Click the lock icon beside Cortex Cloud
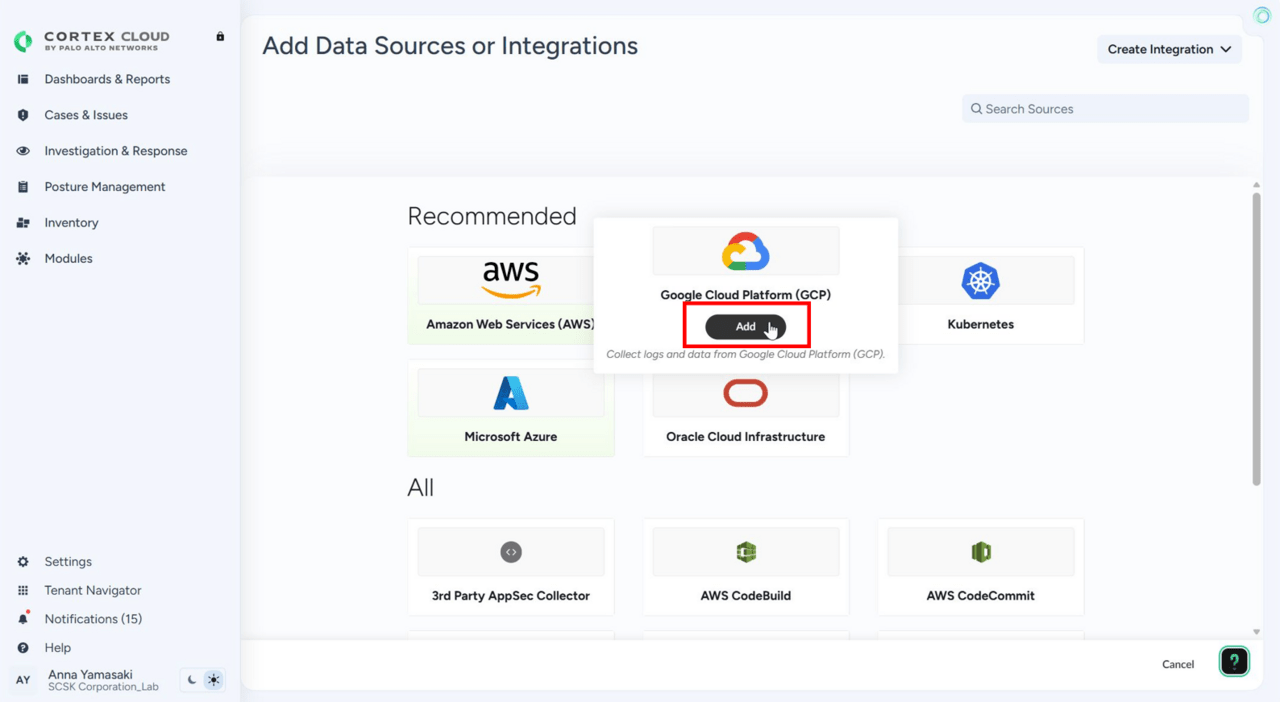Screen dimensions: 1280x702 pyautogui.click(x=220, y=37)
